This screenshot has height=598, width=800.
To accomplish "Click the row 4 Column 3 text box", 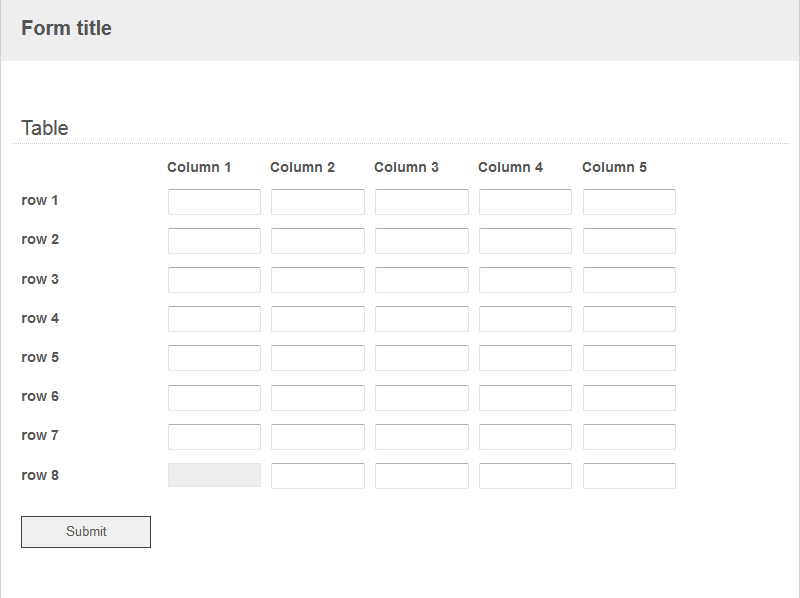I will pyautogui.click(x=422, y=319).
